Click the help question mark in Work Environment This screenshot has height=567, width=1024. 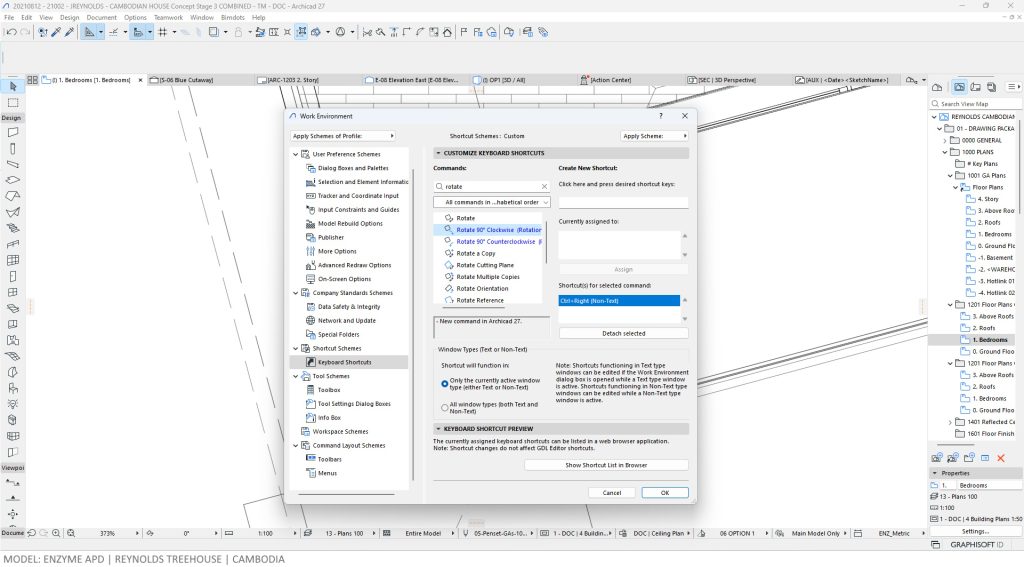tap(660, 116)
